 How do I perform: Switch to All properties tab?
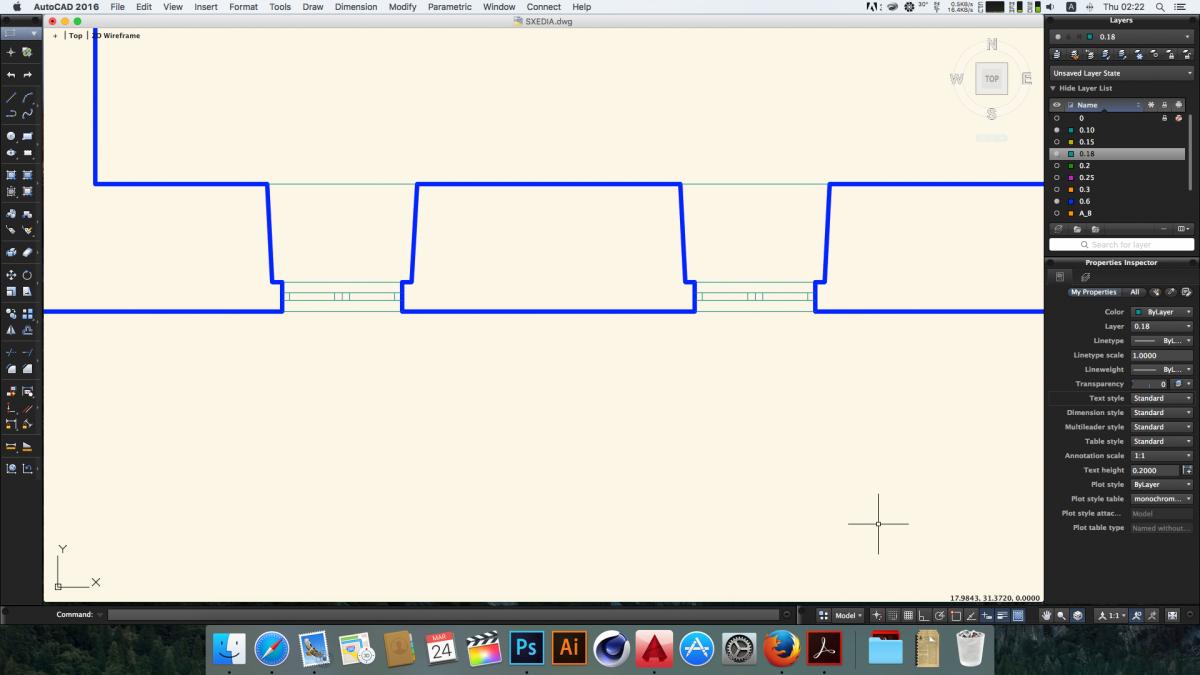(x=1135, y=292)
